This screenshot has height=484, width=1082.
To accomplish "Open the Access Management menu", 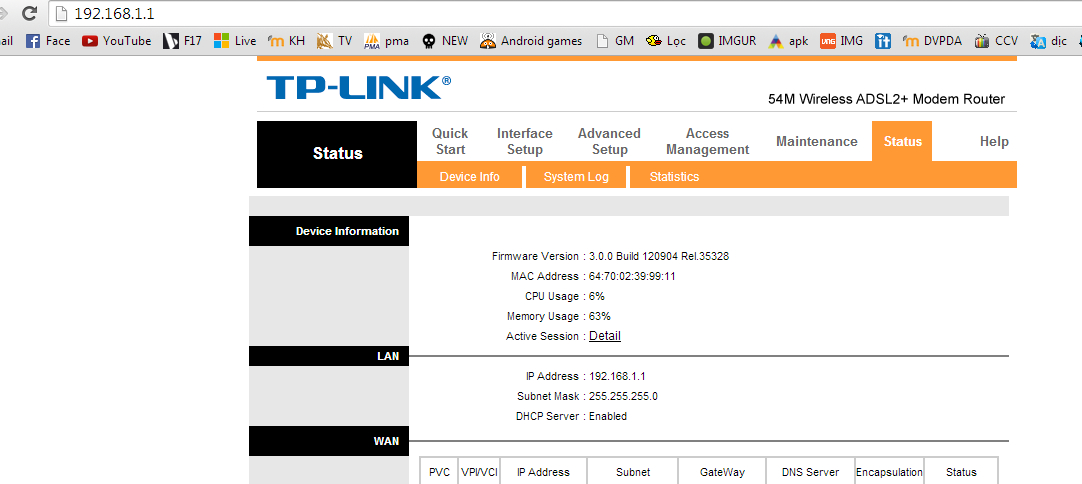I will coord(707,141).
